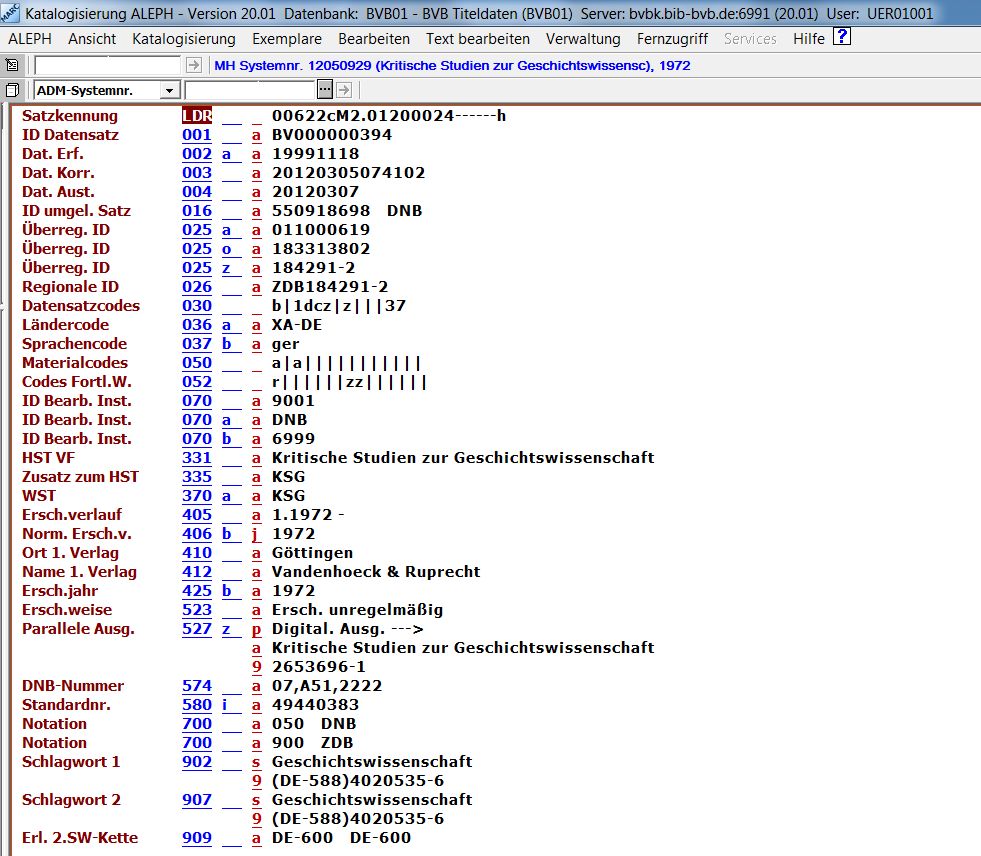
Task: Click the empty top bar input field
Action: click(x=108, y=65)
